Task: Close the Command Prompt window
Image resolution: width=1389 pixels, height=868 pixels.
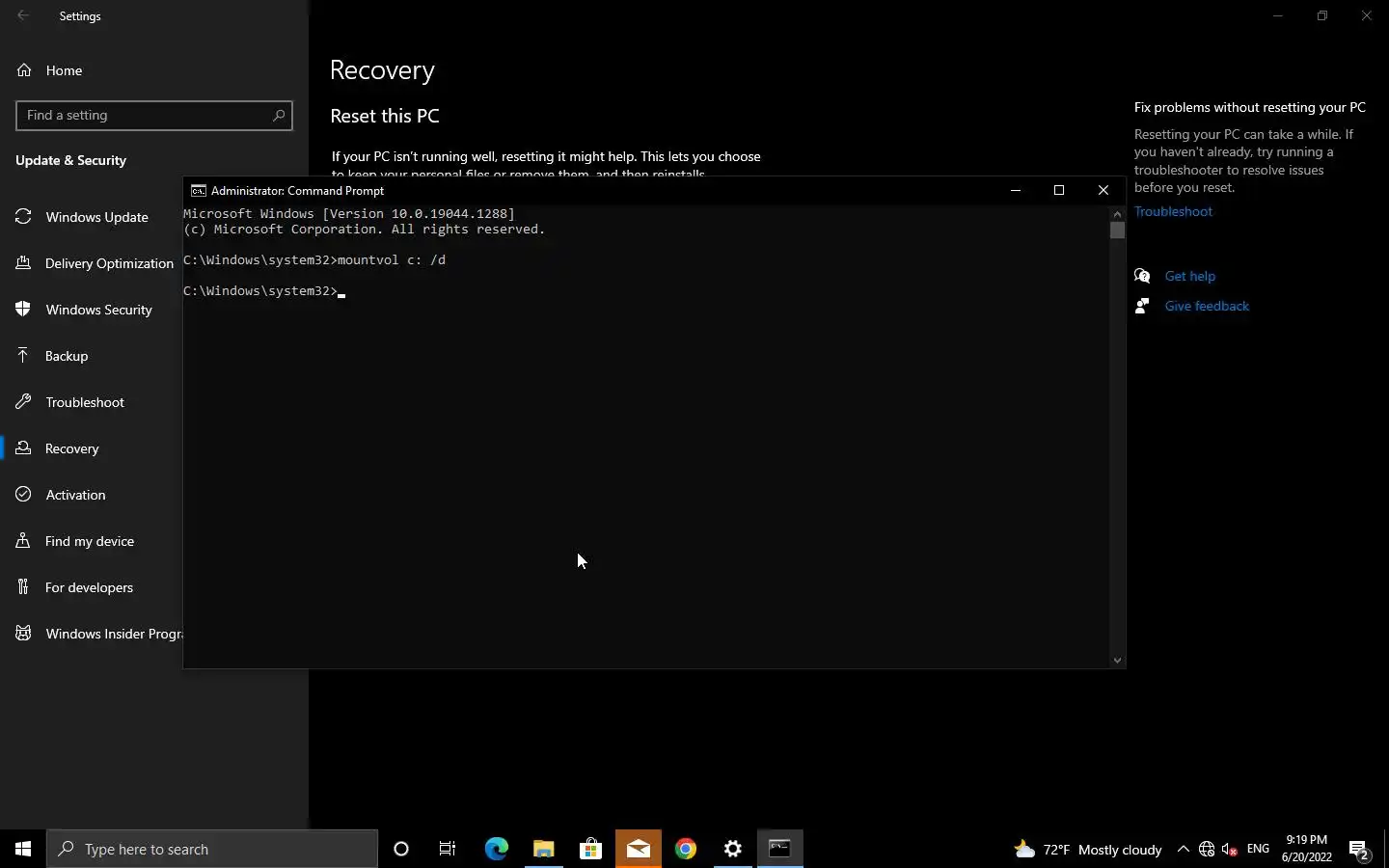Action: pyautogui.click(x=1103, y=190)
